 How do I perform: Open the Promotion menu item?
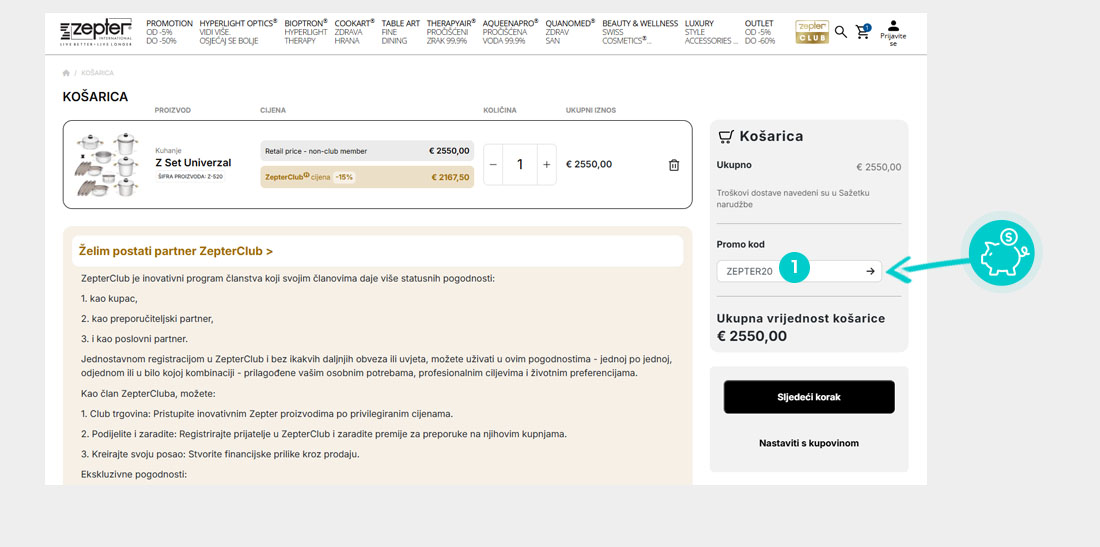coord(168,32)
